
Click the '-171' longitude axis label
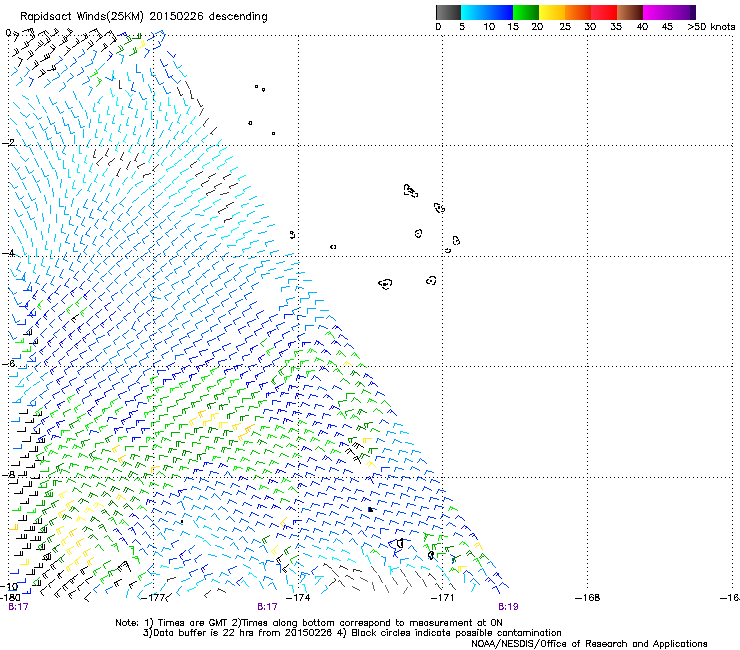pos(442,598)
